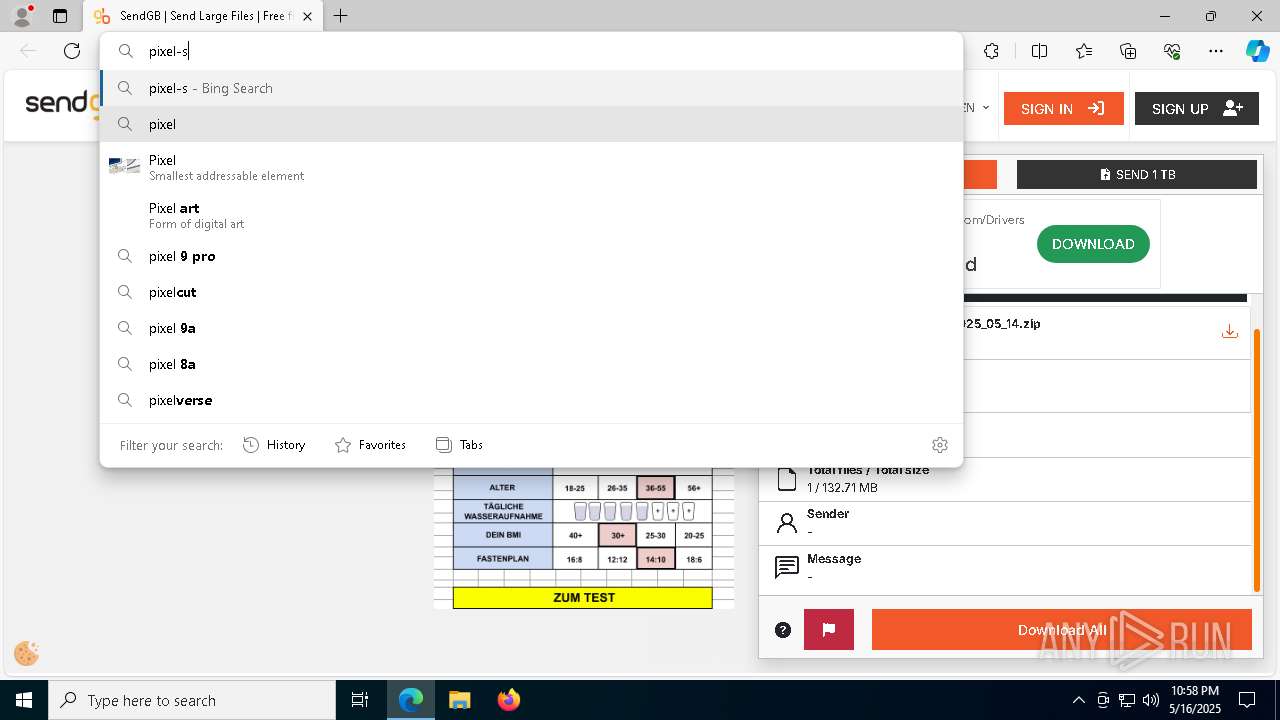This screenshot has width=1280, height=720.
Task: Open Firefox from taskbar
Action: [x=508, y=700]
